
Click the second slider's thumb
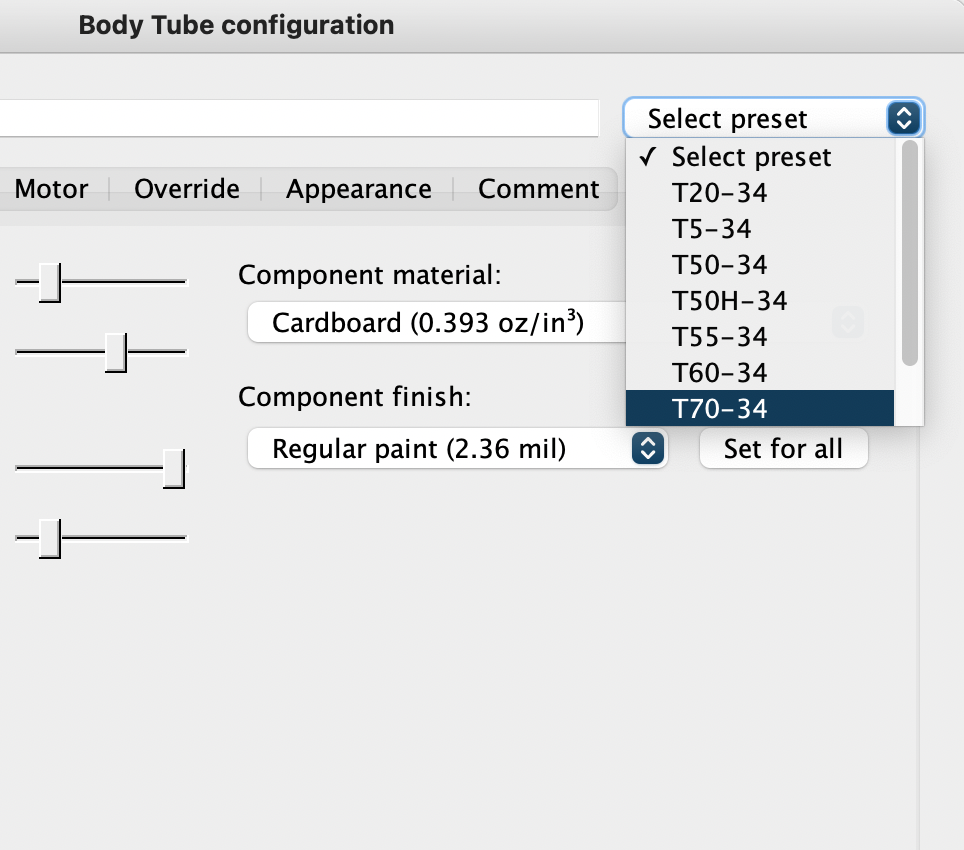coord(117,352)
